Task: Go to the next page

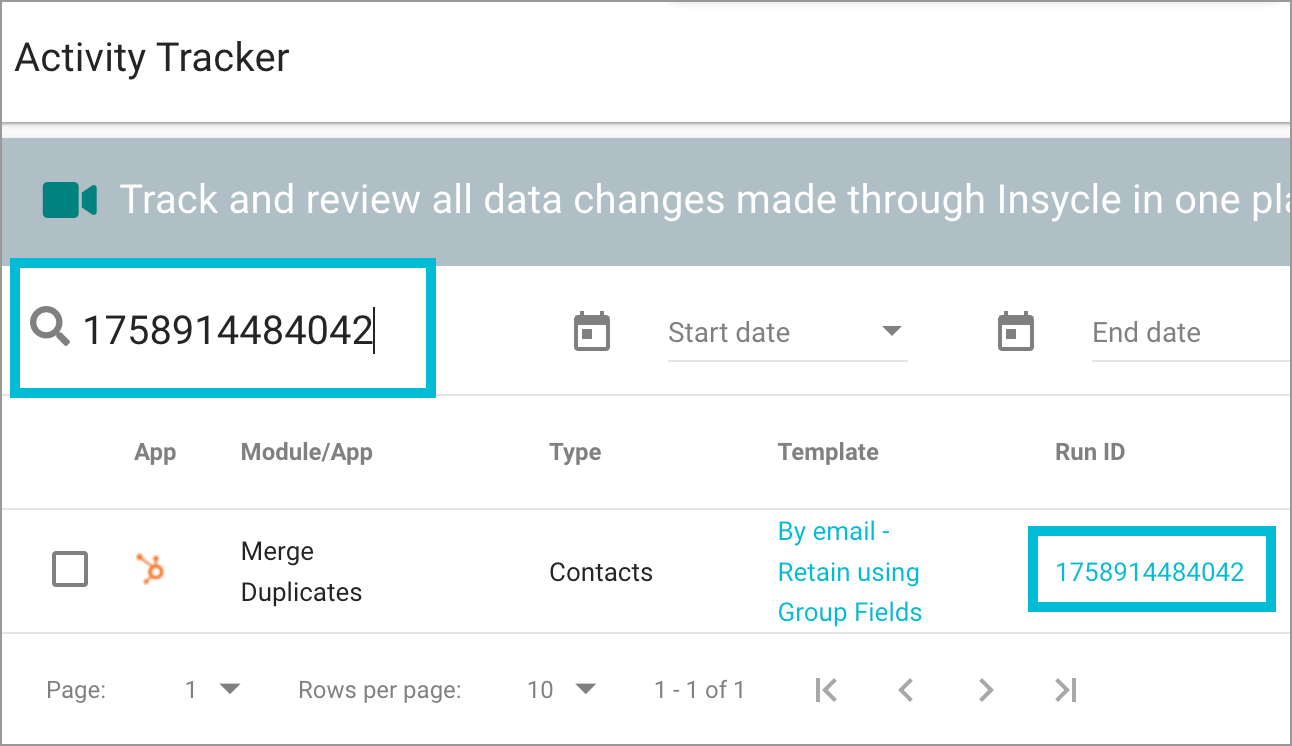Action: tap(985, 689)
